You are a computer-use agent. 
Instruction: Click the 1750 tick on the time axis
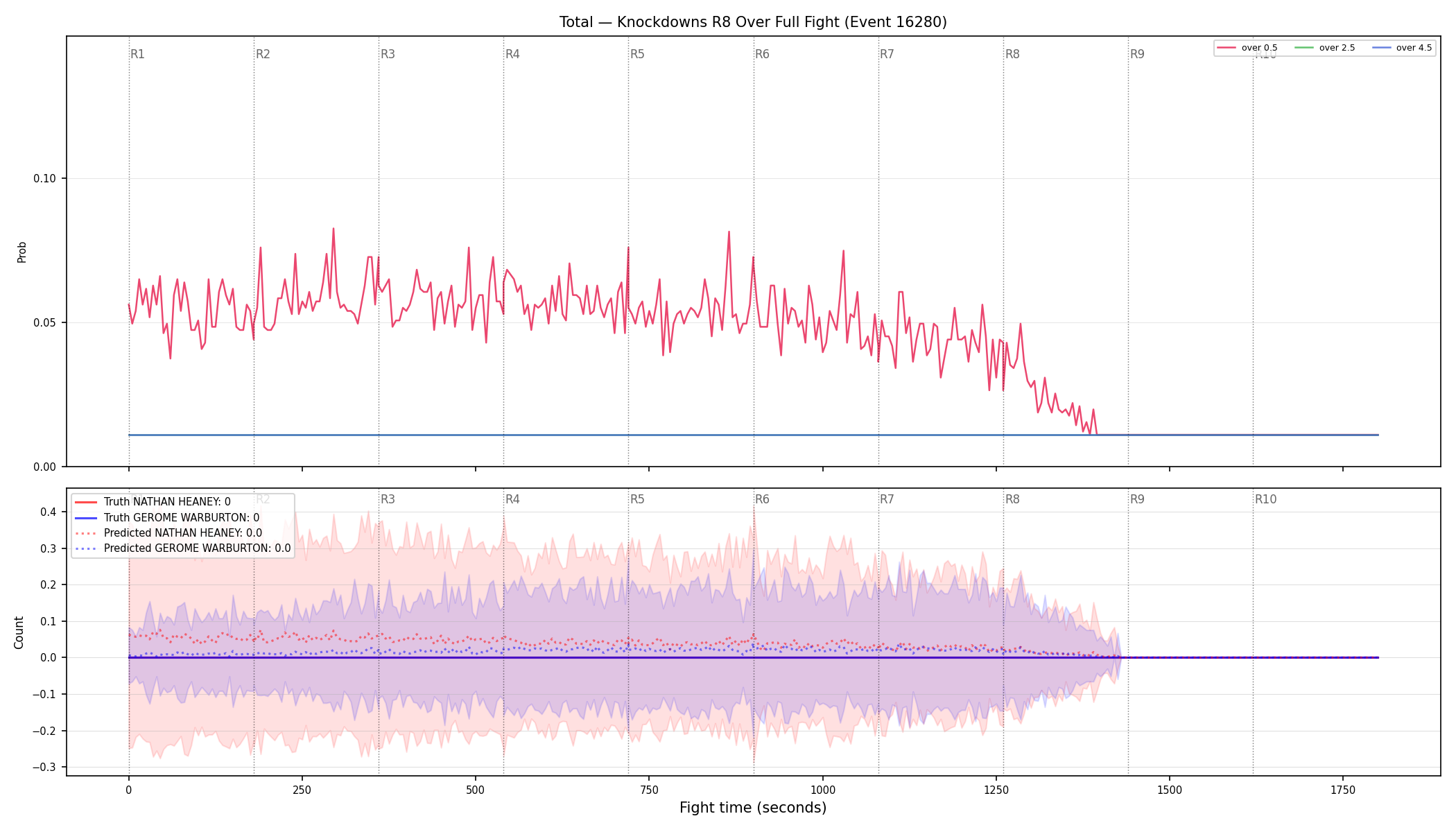click(x=1343, y=790)
